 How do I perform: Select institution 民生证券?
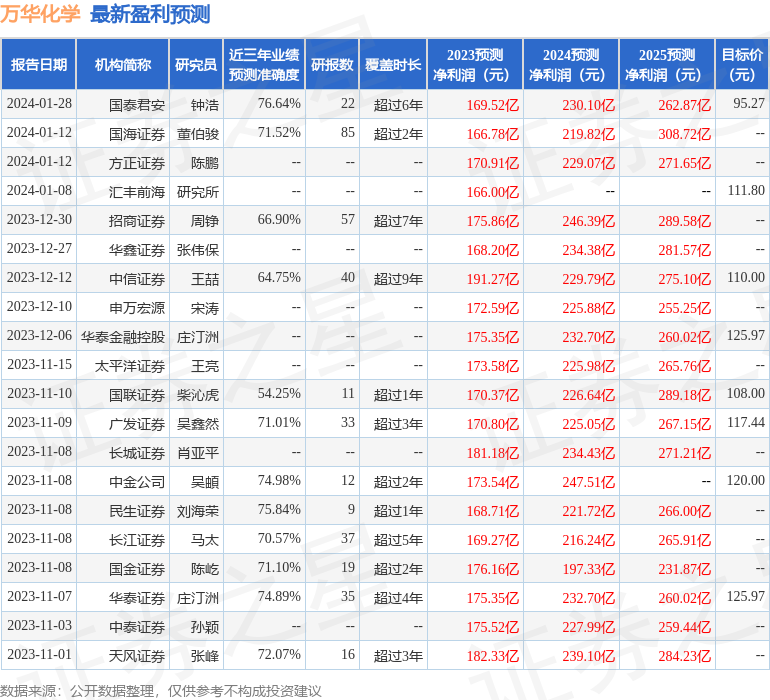coord(137,510)
